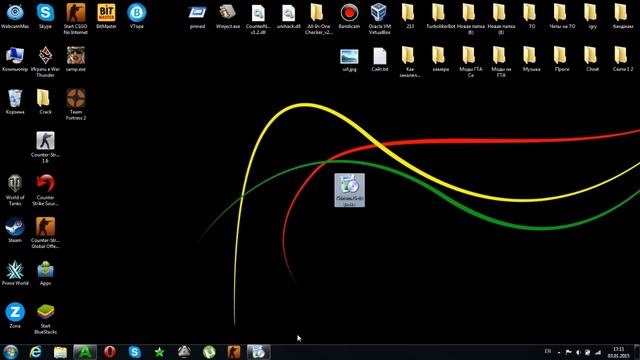Open the Action Center flag tray icon
This screenshot has width=640, height=360.
tap(568, 352)
